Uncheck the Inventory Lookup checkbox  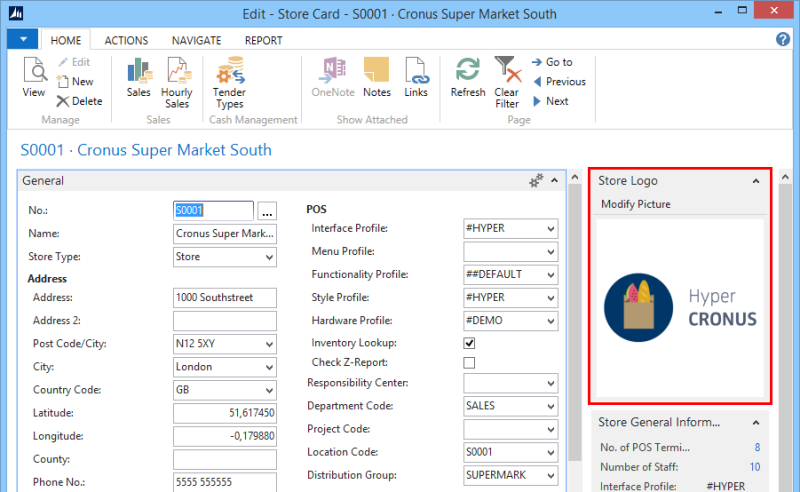tap(469, 343)
